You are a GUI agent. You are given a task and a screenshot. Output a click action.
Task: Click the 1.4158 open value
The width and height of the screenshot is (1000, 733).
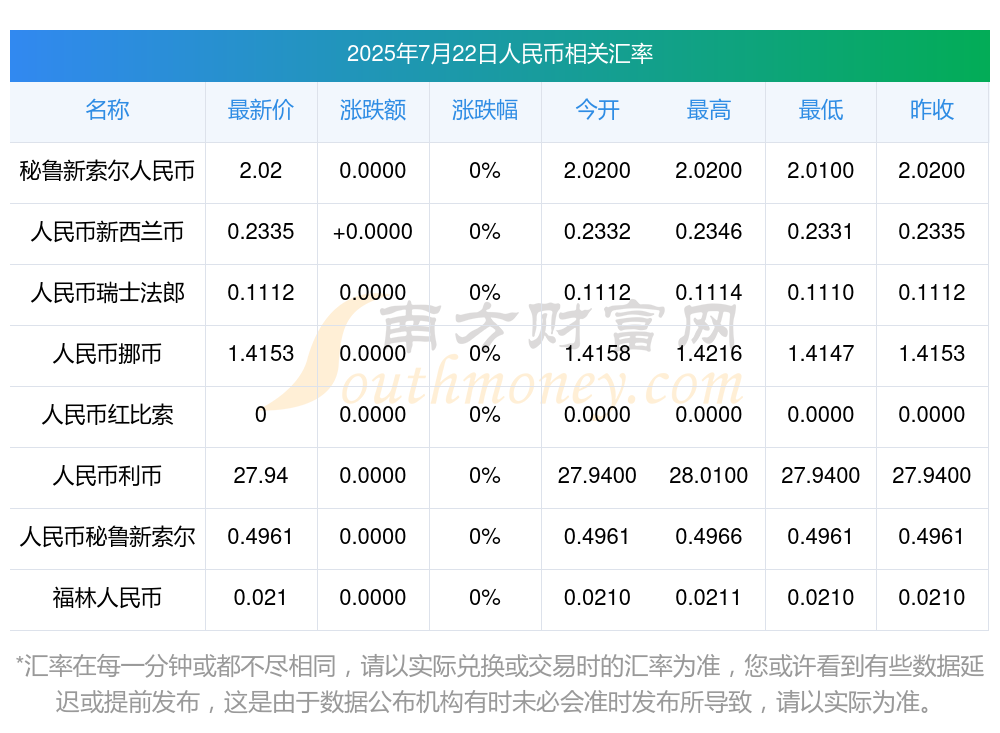(597, 353)
